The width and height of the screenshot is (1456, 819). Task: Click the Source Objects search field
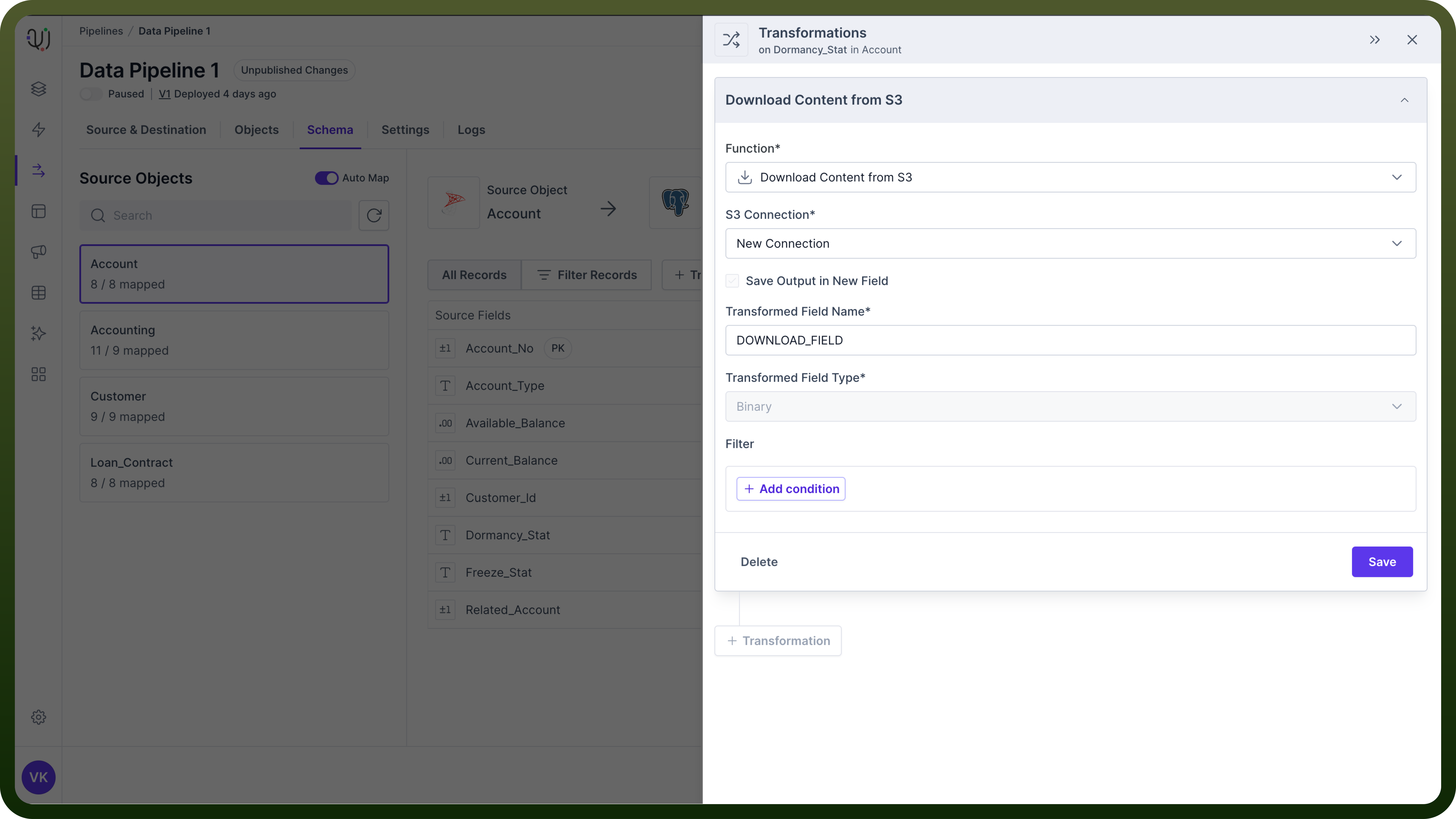216,215
